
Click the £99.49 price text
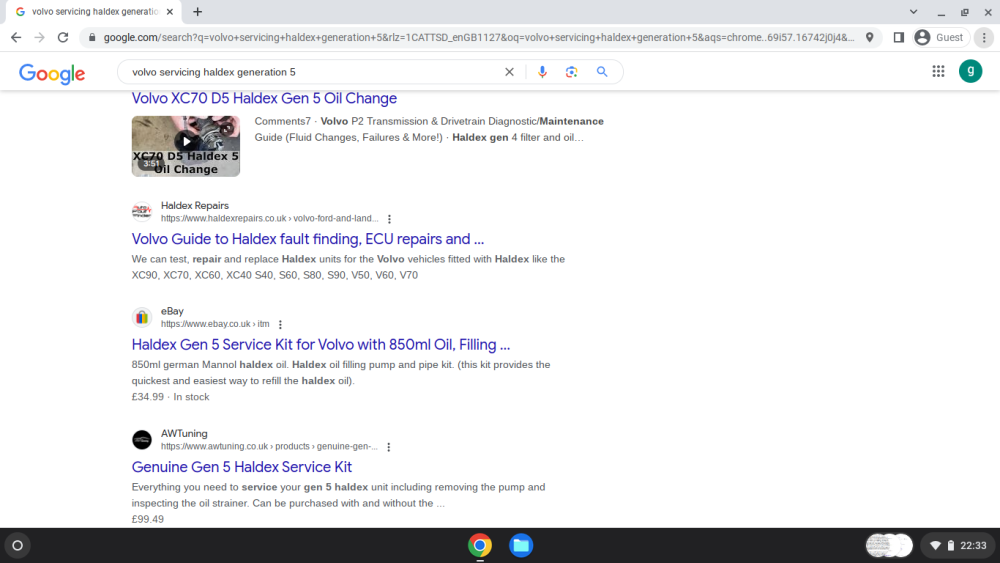(147, 519)
